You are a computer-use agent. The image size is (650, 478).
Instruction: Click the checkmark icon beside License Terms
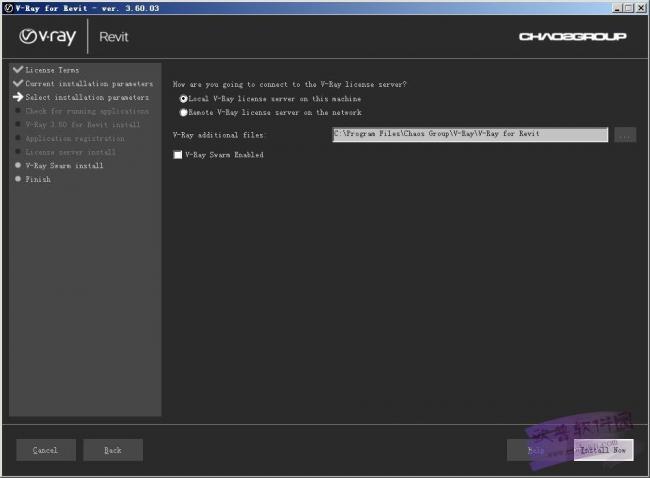click(x=17, y=70)
